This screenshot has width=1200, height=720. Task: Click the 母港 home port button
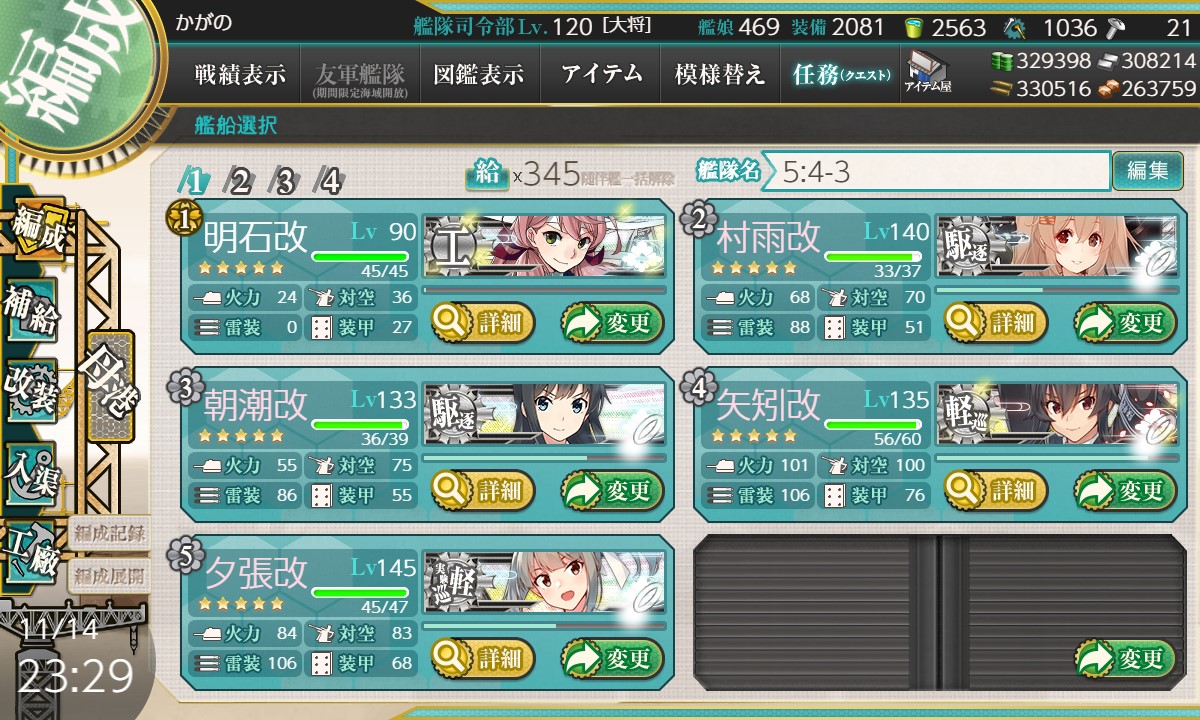pyautogui.click(x=110, y=384)
